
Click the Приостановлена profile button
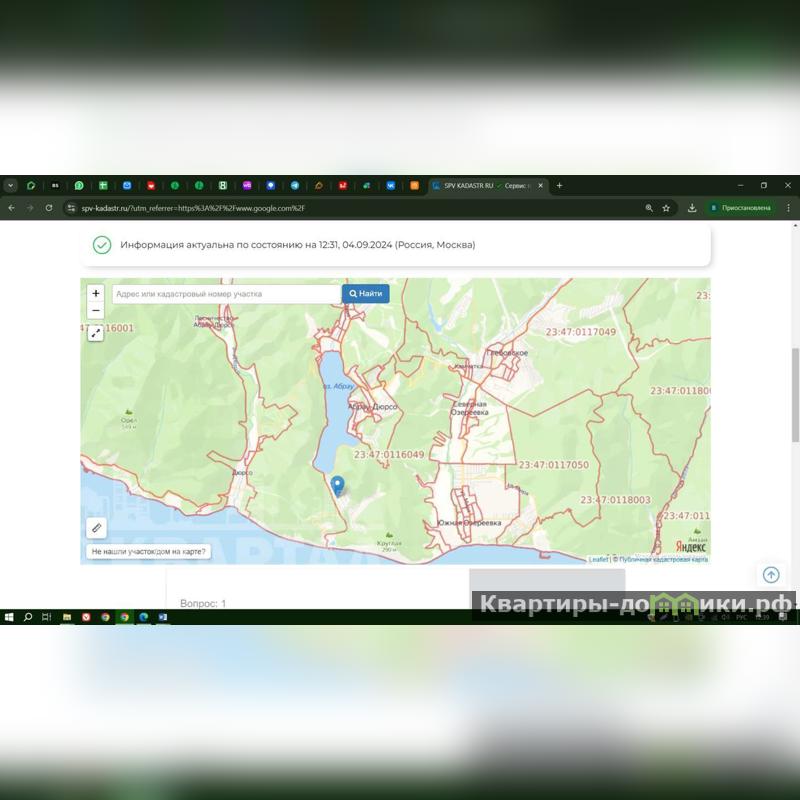740,208
